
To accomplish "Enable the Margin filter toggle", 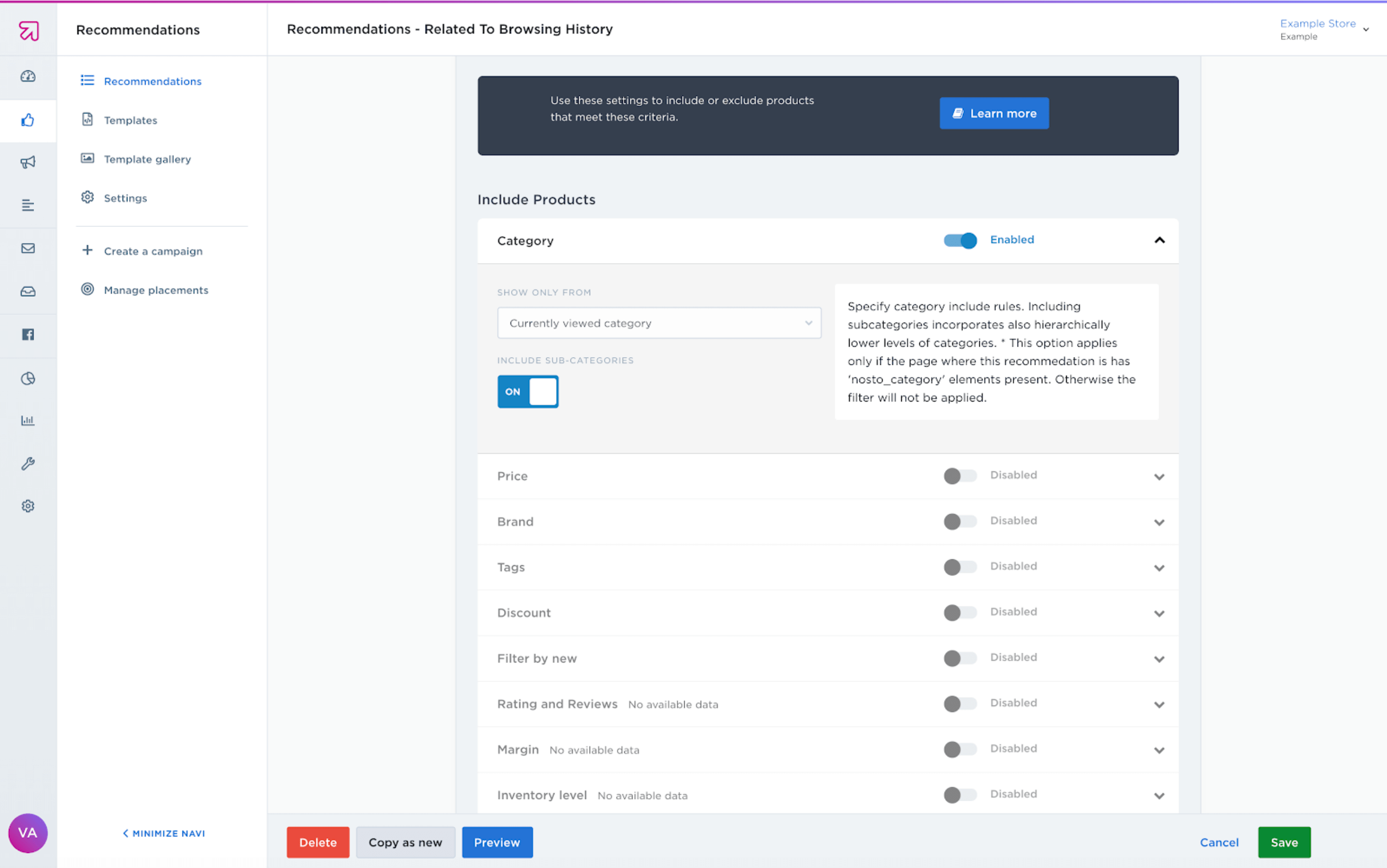I will pos(960,749).
